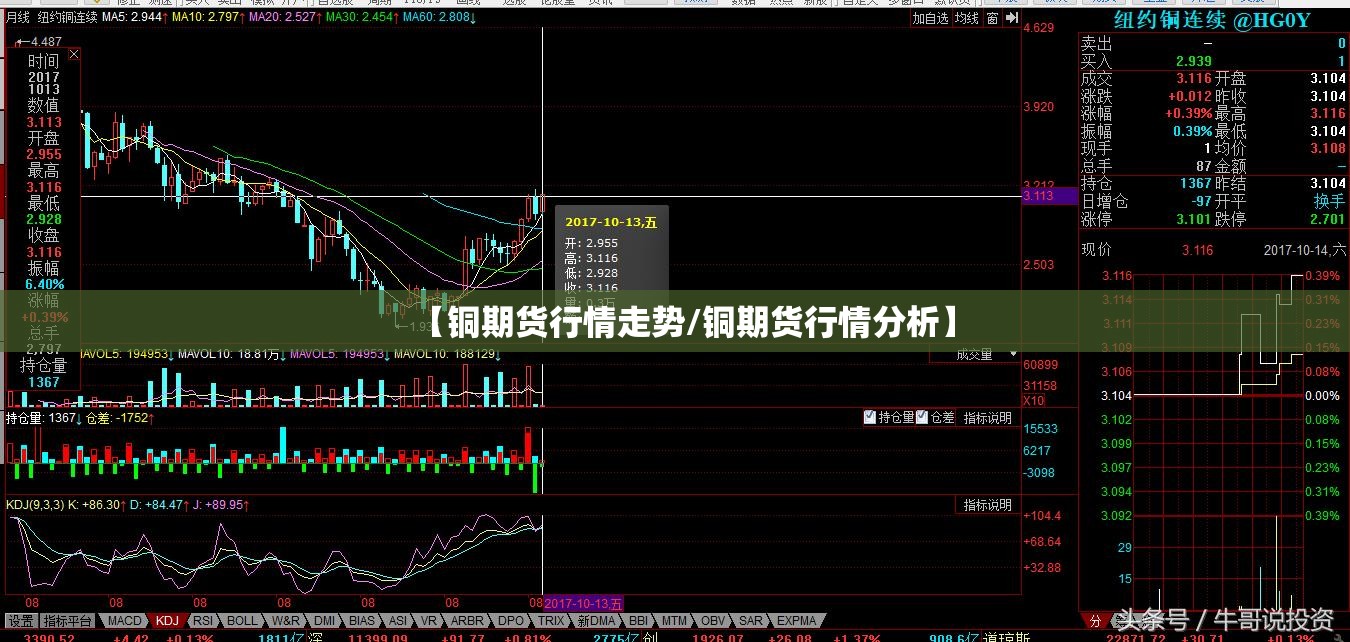The image size is (1350, 642).
Task: Select the 月线 monthly period label
Action: (18, 18)
